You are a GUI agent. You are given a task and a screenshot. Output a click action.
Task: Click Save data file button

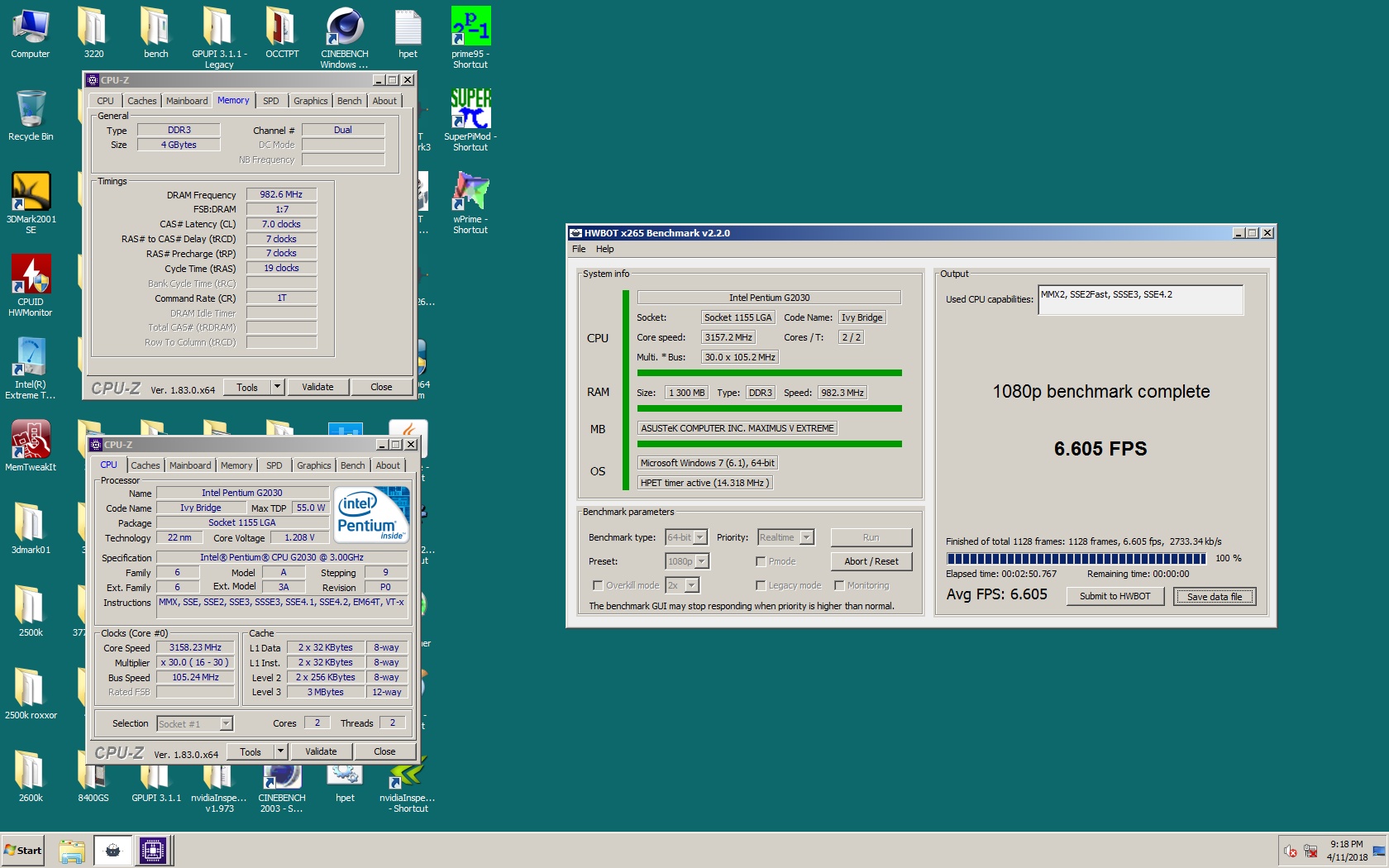1215,596
